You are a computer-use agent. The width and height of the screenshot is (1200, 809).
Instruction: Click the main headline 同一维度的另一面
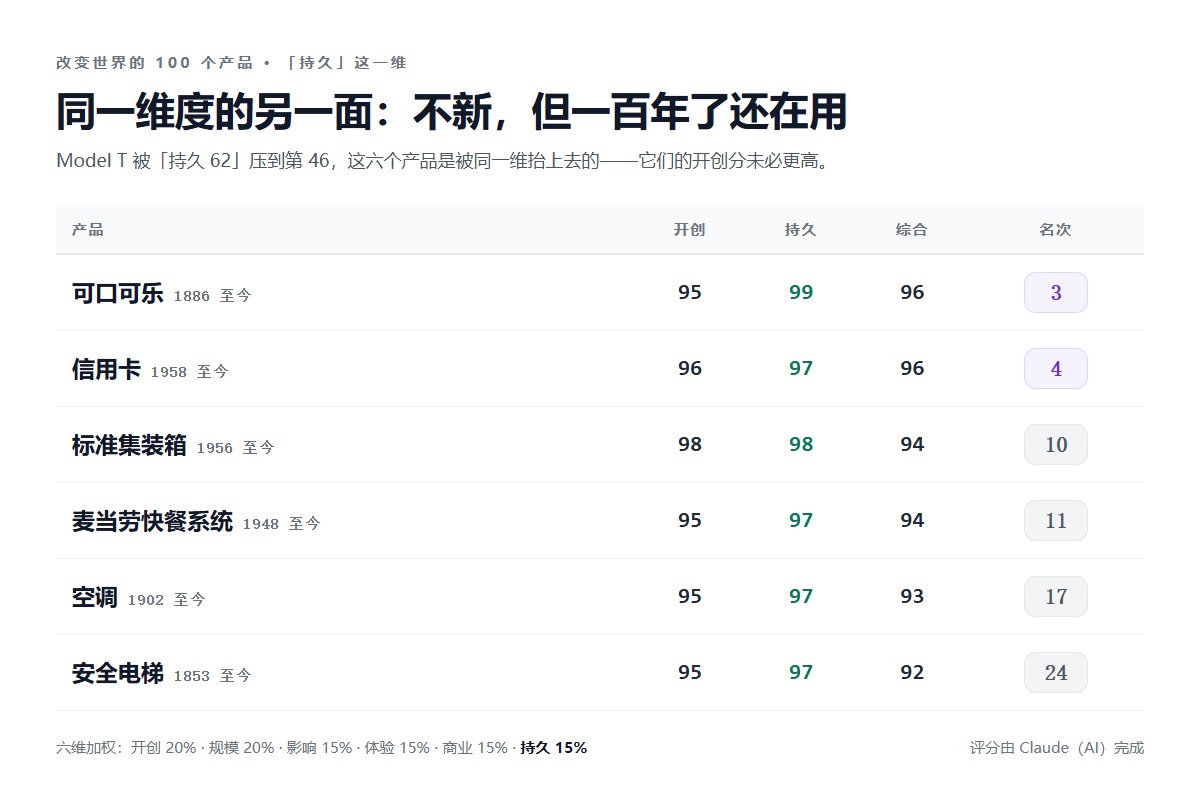pyautogui.click(x=452, y=112)
